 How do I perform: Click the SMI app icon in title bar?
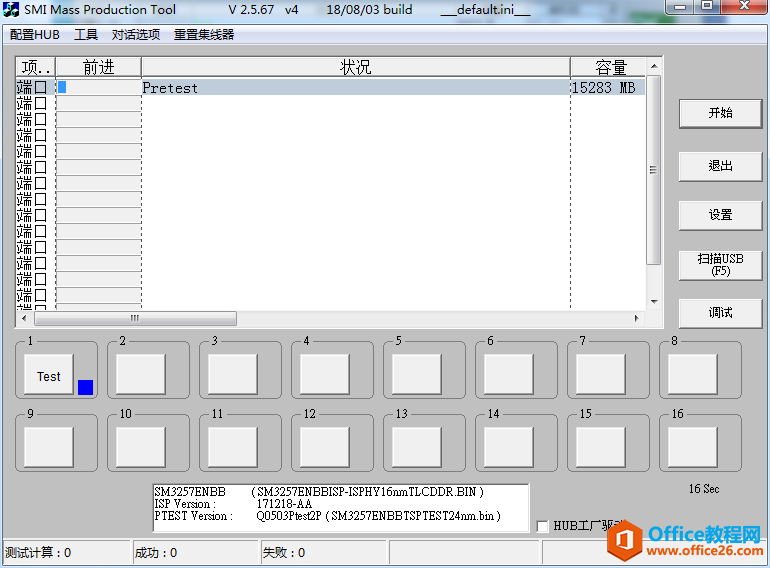click(11, 9)
